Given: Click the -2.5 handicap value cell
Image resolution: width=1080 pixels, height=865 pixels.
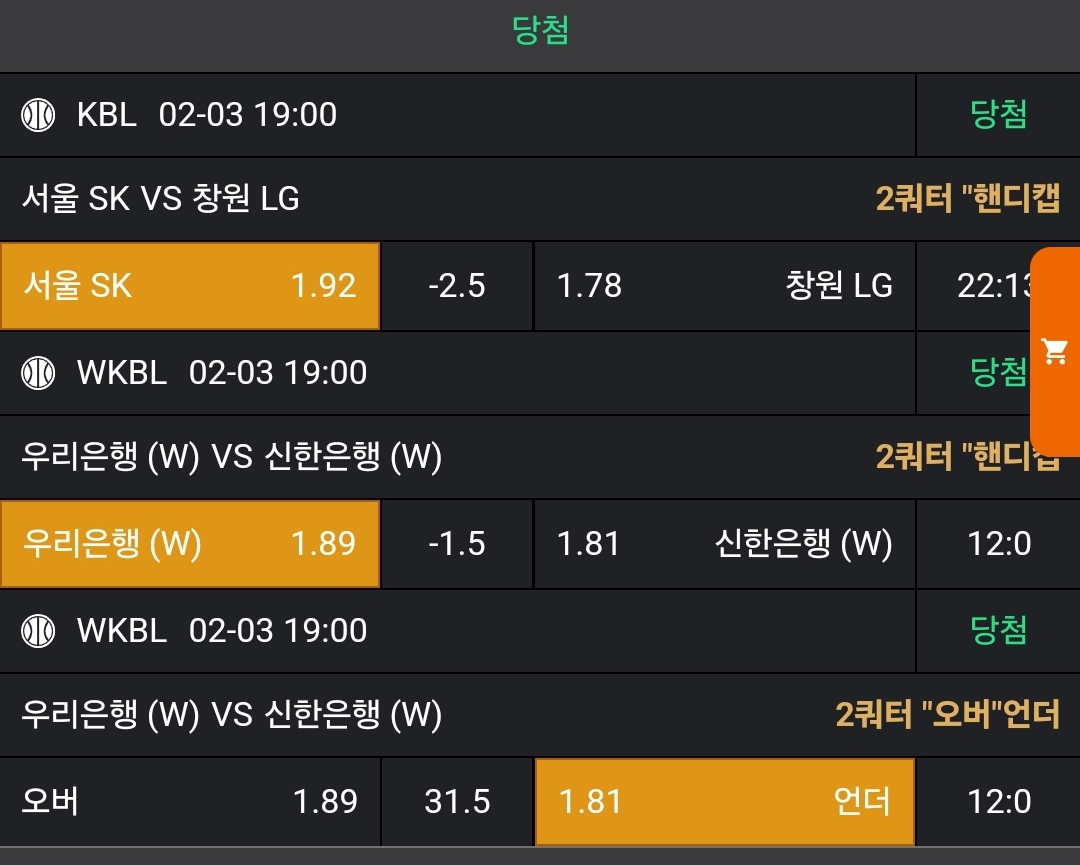Looking at the screenshot, I should point(457,286).
